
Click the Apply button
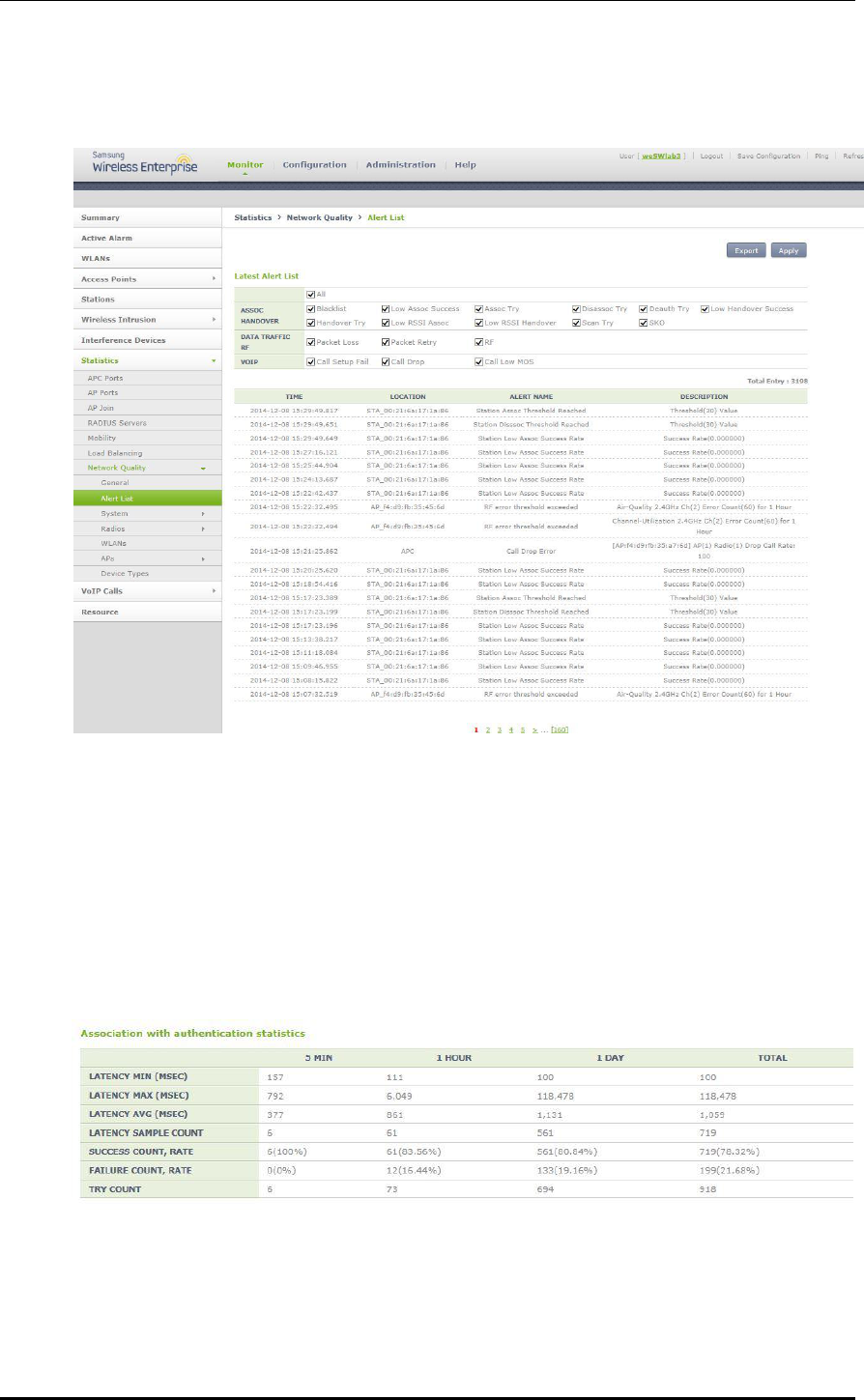click(788, 250)
